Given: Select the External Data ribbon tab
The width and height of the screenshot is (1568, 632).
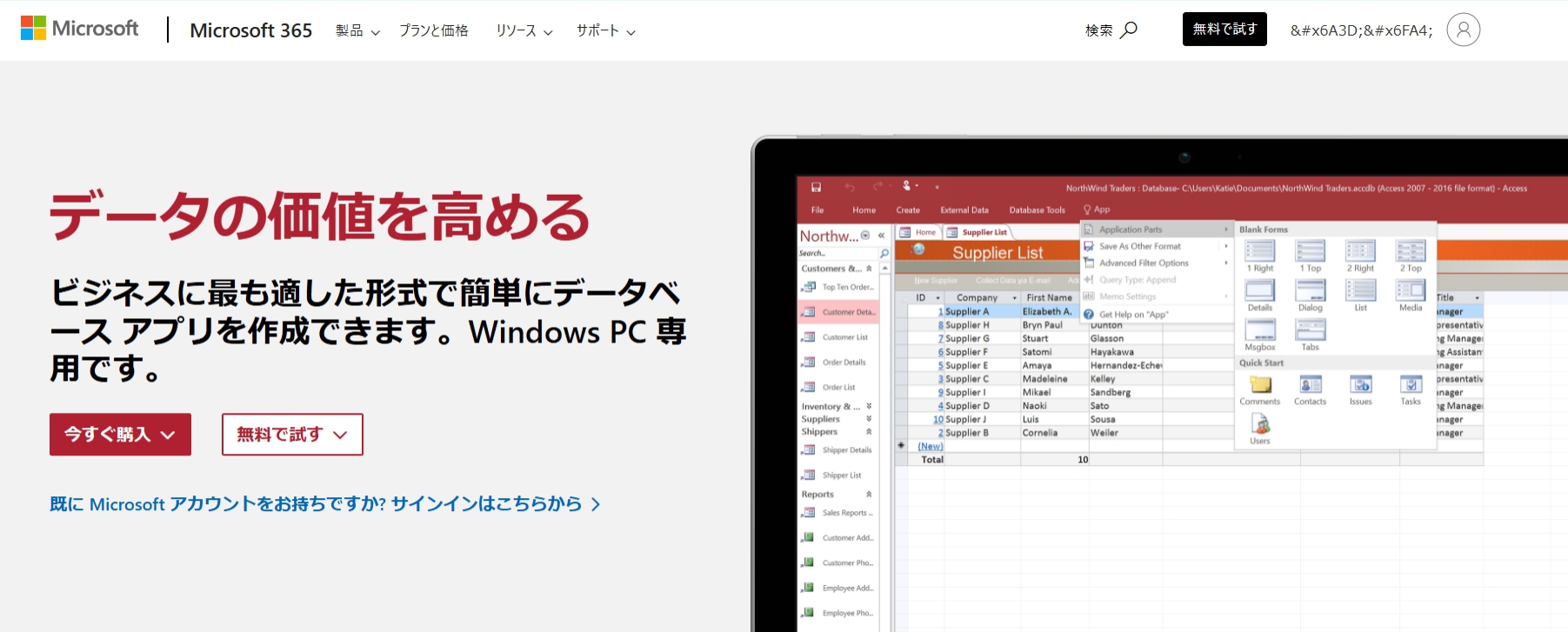Looking at the screenshot, I should (964, 210).
